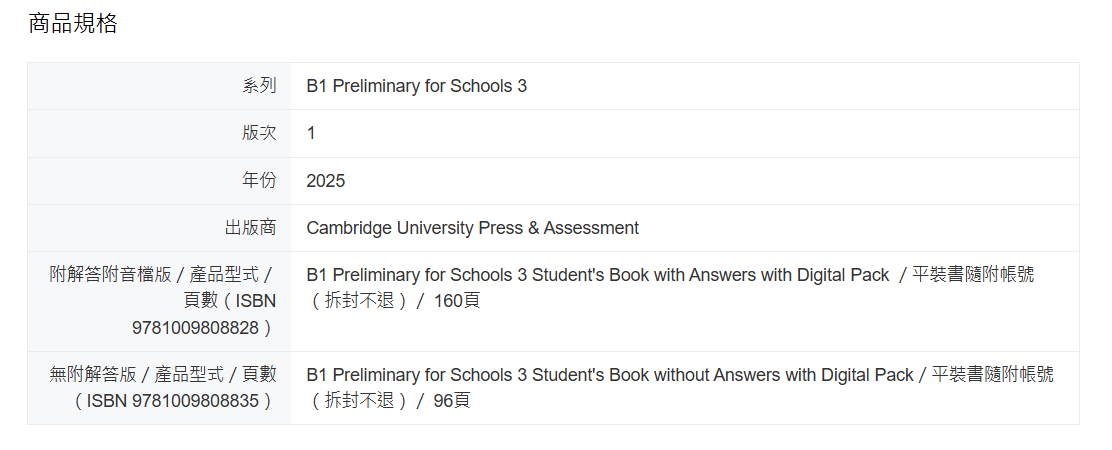The image size is (1112, 450).
Task: Click the 商品規格 section heading
Action: (x=72, y=23)
